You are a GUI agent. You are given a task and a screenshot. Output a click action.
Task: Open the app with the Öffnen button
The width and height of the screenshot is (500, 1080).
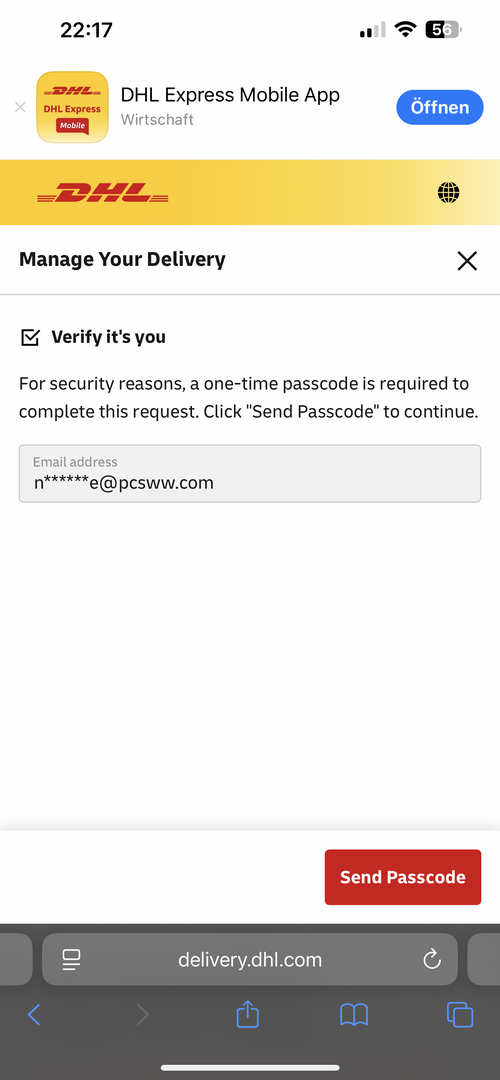439,107
